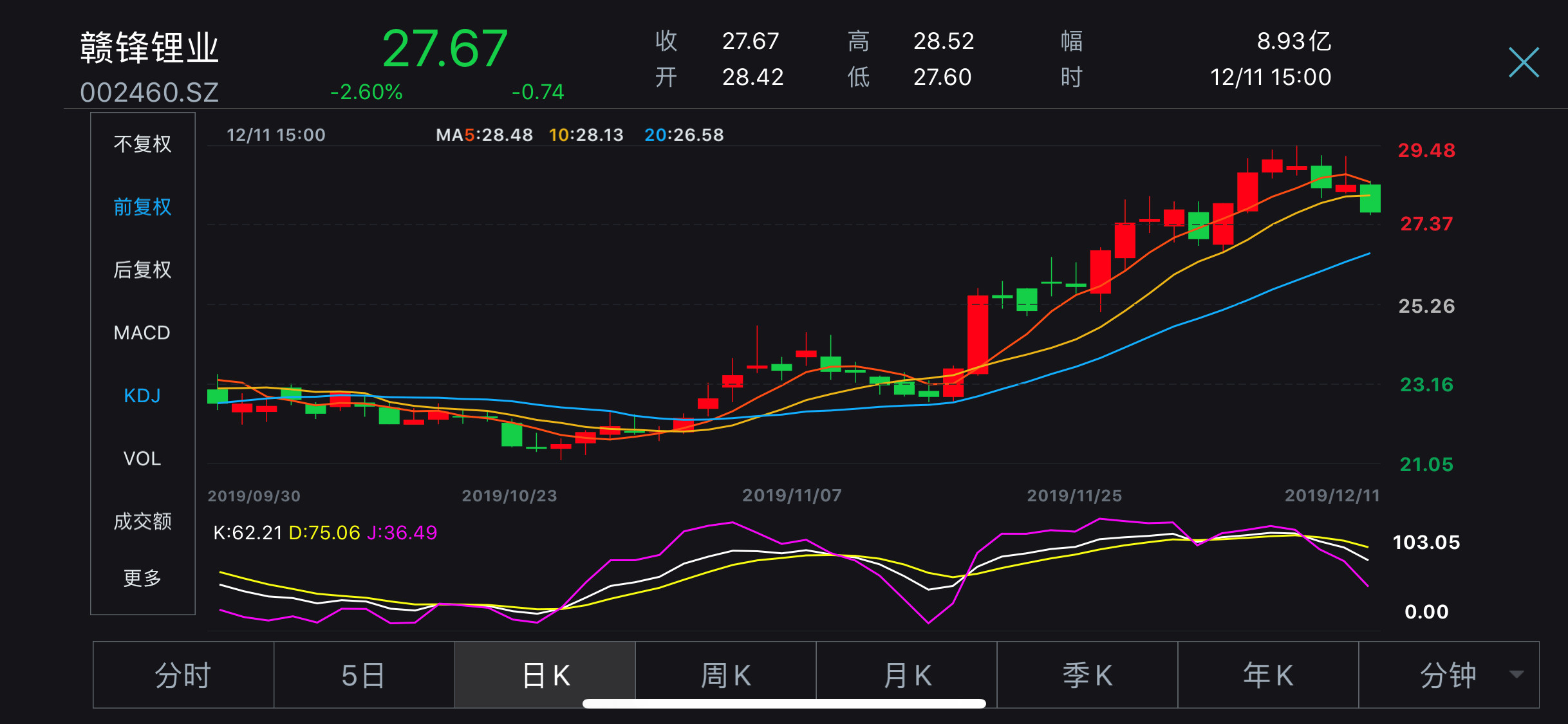Select the 周K weekly candlestick tab
The width and height of the screenshot is (1568, 724).
click(726, 675)
